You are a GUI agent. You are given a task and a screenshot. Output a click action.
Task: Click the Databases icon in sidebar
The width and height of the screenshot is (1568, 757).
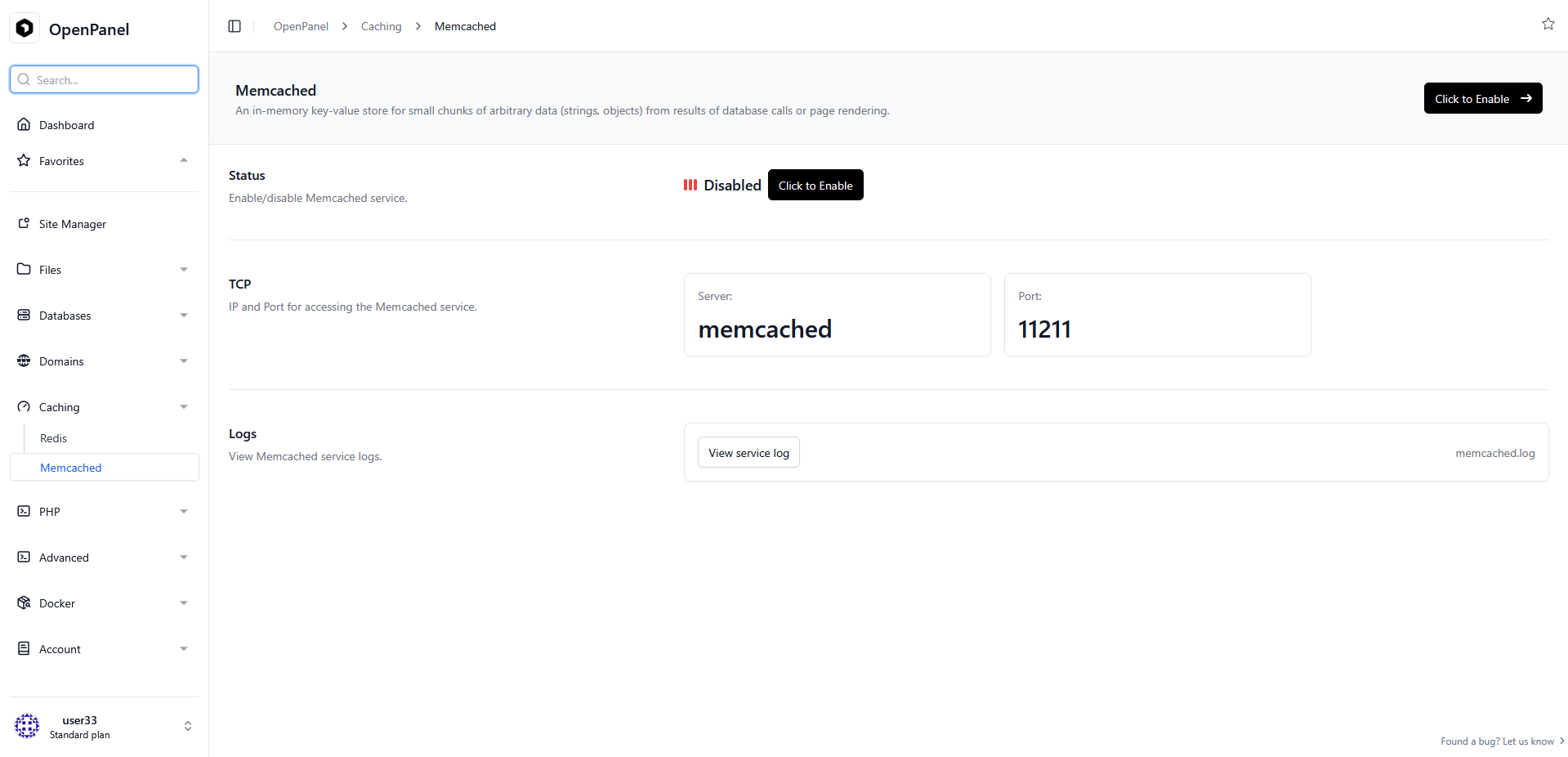[x=25, y=315]
